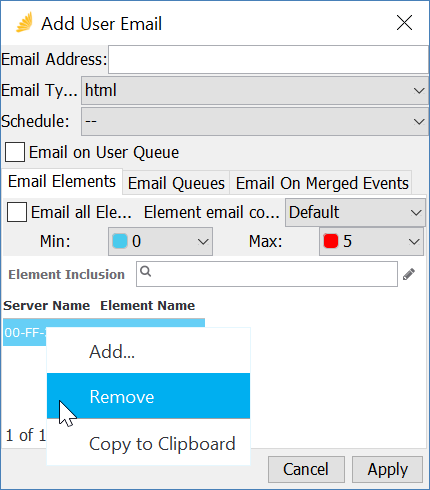Open the Max severity dropdown arrow

point(414,242)
